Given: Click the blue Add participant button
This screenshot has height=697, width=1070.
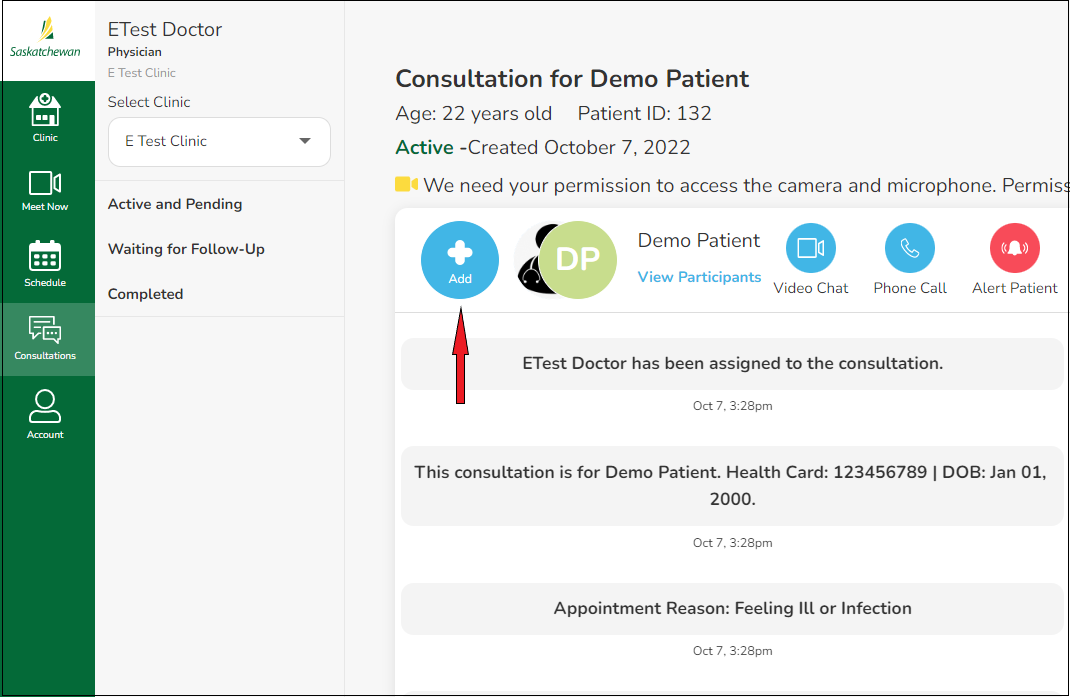Looking at the screenshot, I should (460, 260).
